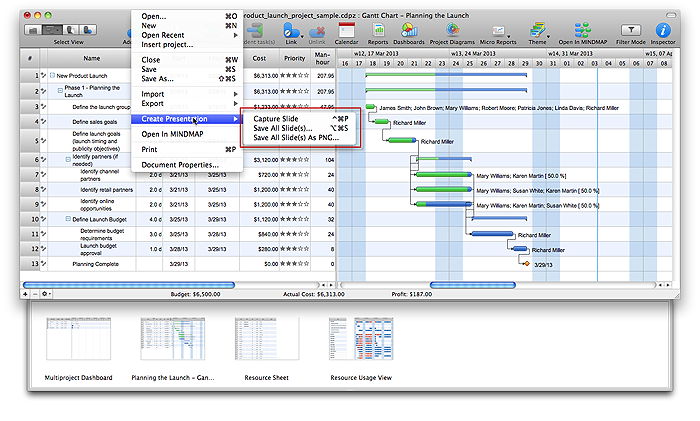Image resolution: width=700 pixels, height=421 pixels.
Task: Collapse the Identify partners task group
Action: (x=68, y=159)
